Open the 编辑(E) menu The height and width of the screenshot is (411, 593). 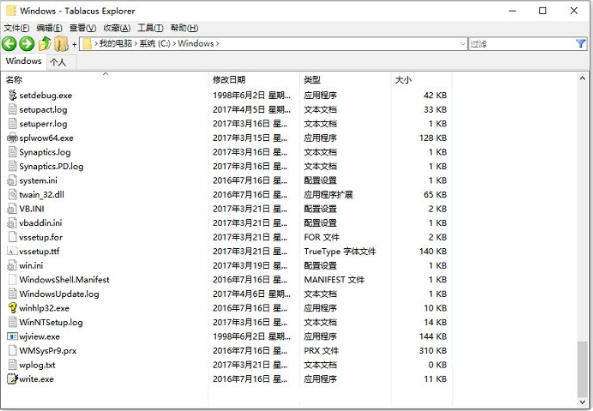49,28
